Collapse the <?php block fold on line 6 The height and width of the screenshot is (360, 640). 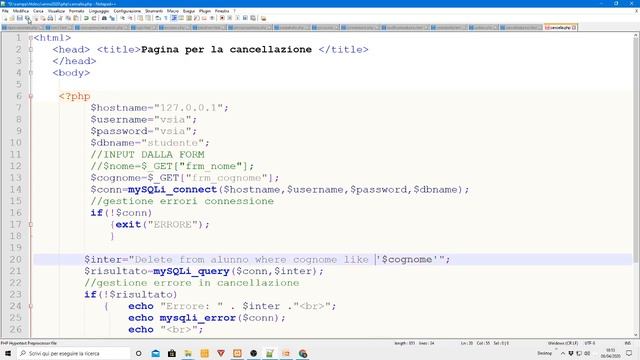point(31,96)
